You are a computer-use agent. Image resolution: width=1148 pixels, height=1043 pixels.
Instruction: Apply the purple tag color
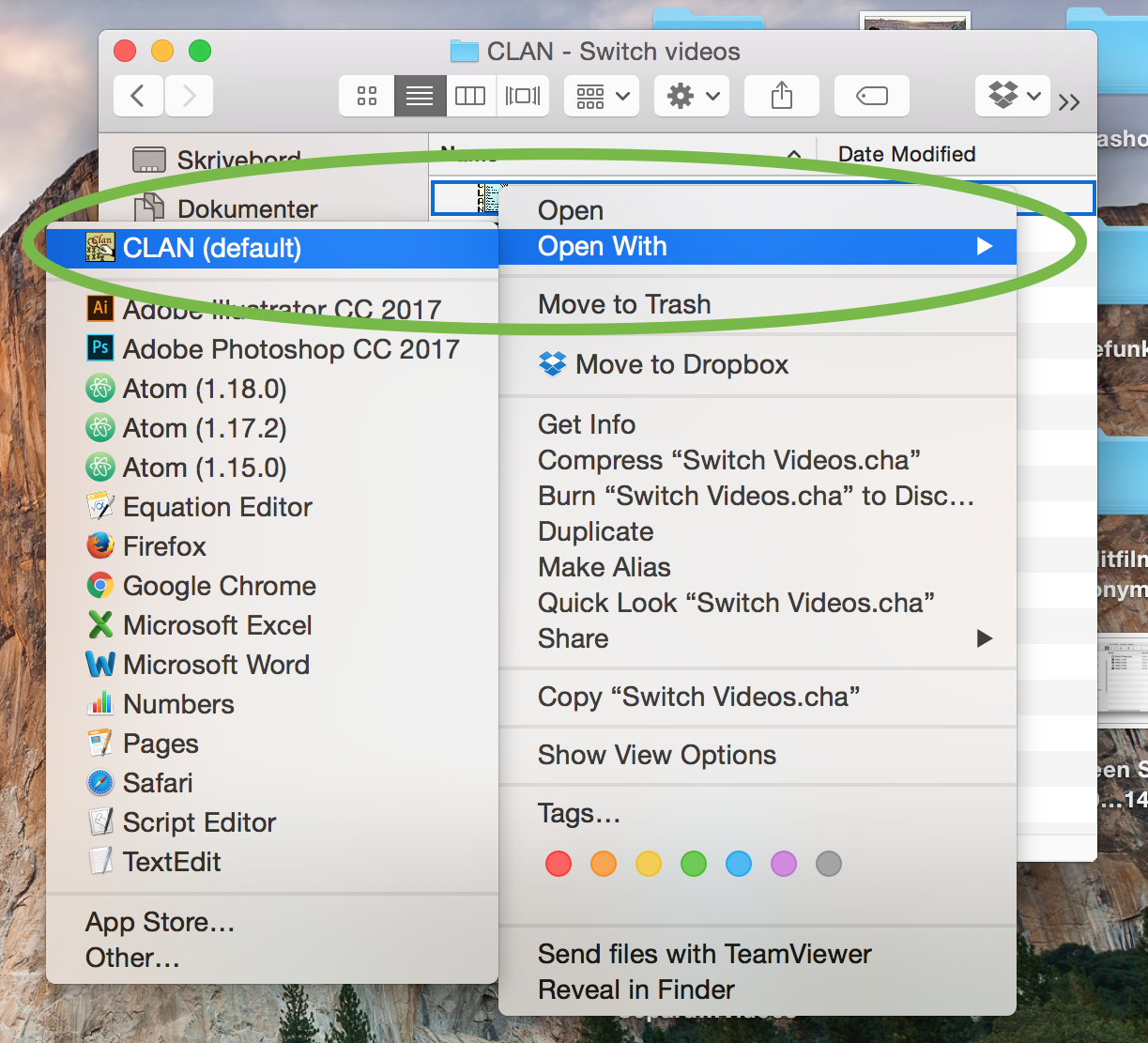(784, 864)
